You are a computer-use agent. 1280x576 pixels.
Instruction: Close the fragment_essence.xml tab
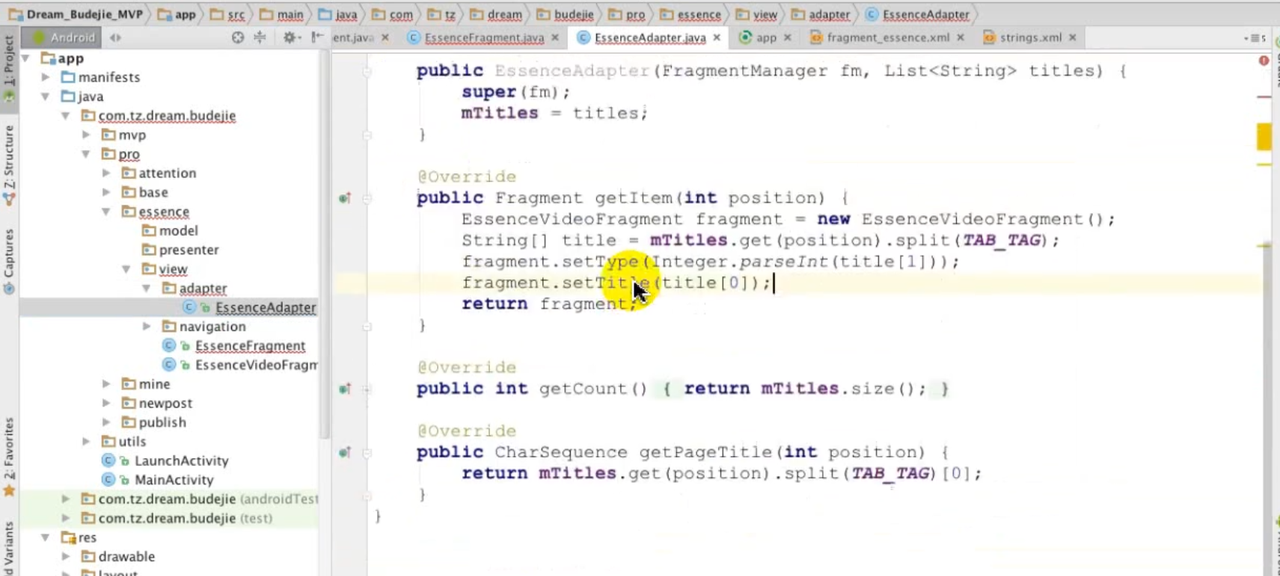pyautogui.click(x=961, y=37)
